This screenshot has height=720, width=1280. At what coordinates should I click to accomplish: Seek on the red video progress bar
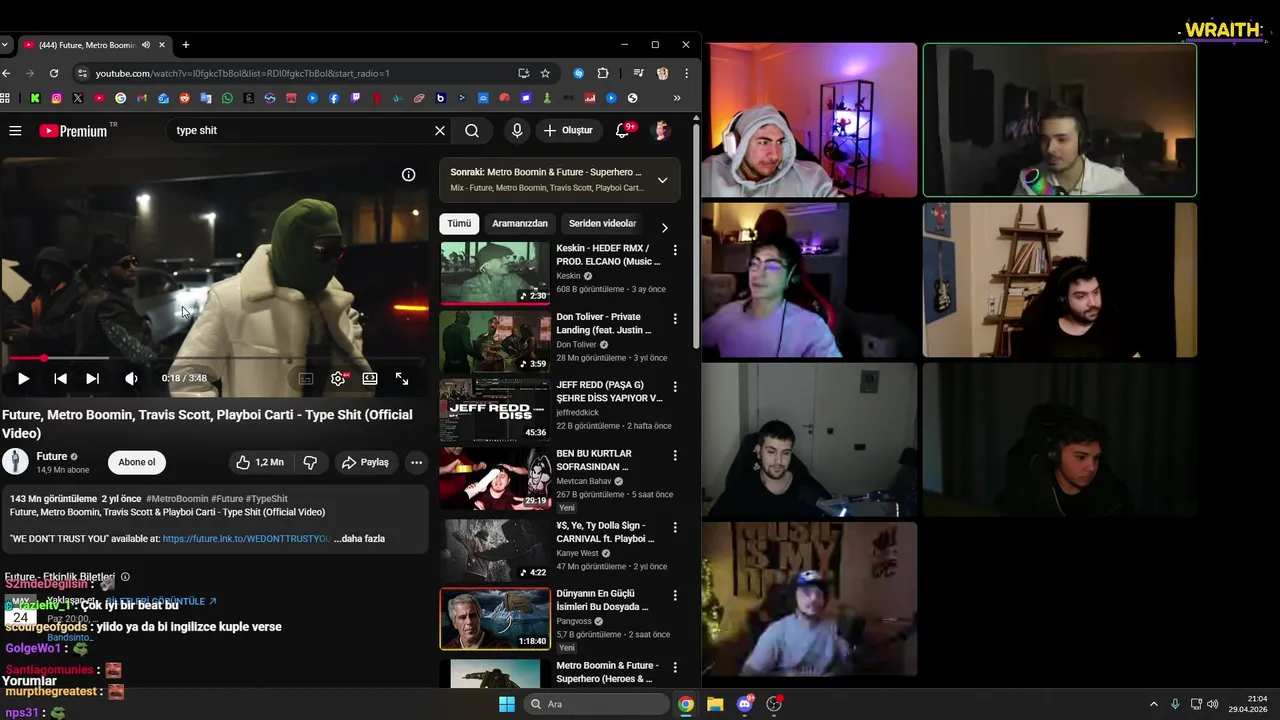click(x=214, y=358)
